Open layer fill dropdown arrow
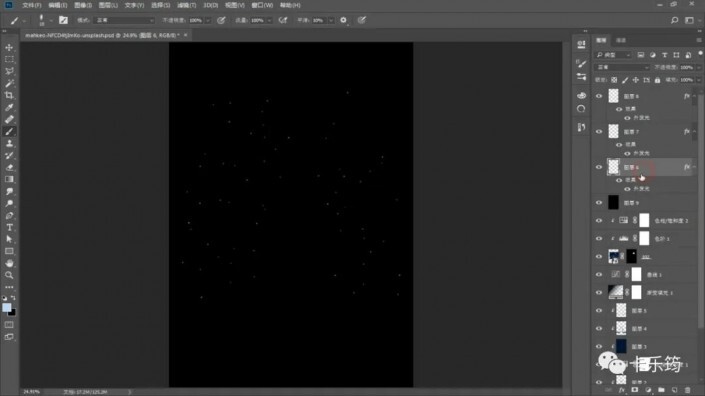Screen dimensions: 705x396 (699, 80)
